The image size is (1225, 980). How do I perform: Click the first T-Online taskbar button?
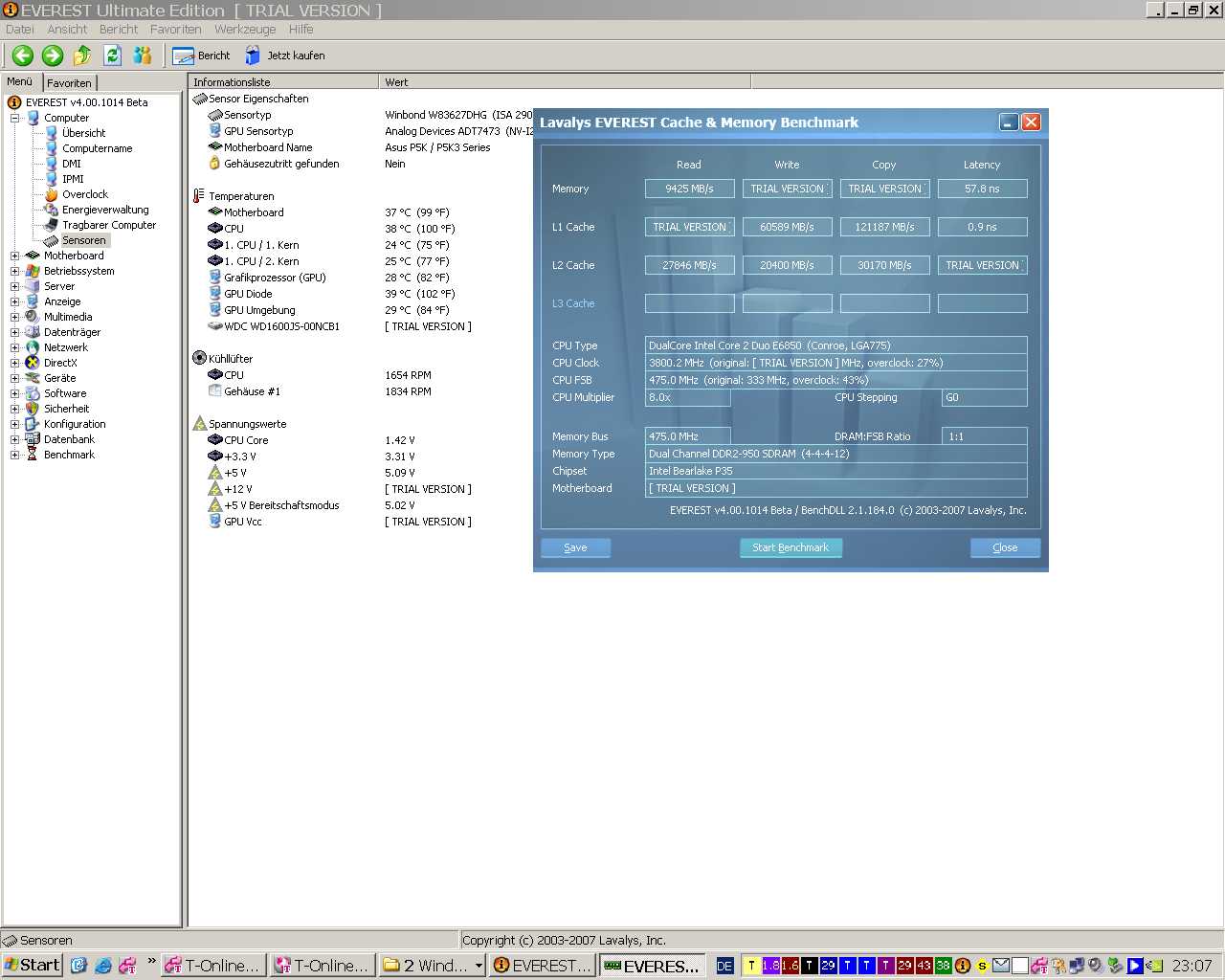[x=213, y=966]
